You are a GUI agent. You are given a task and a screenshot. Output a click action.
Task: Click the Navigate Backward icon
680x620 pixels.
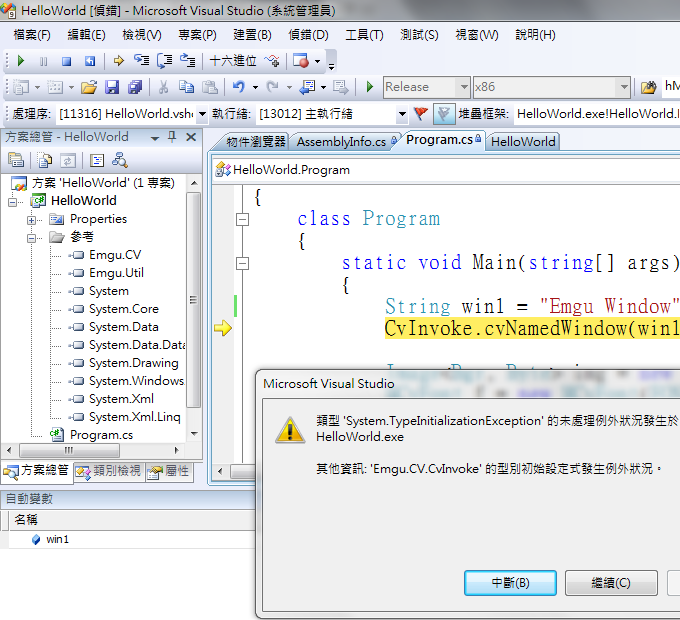tap(307, 87)
